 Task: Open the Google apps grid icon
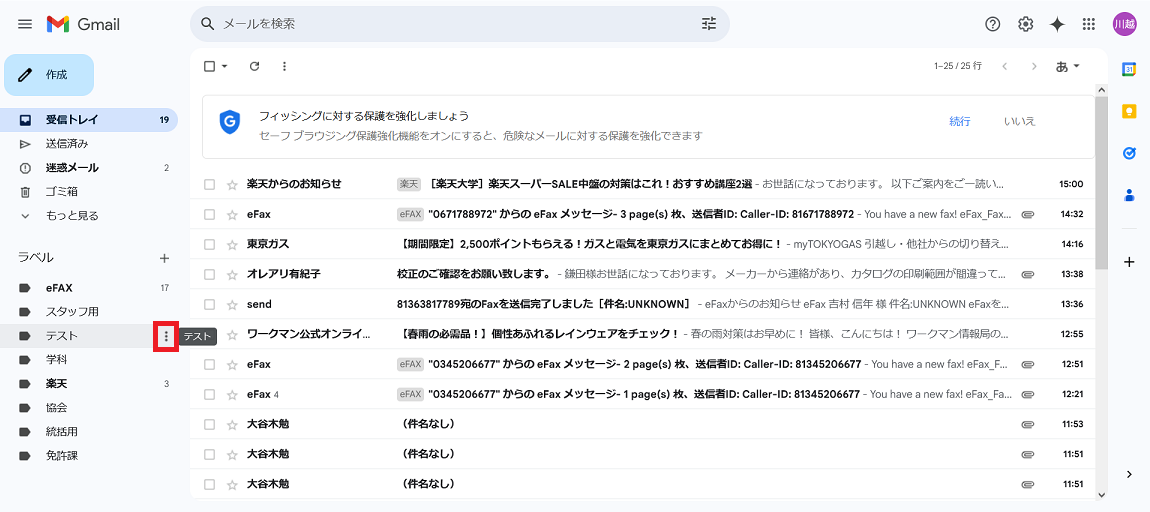(x=1089, y=24)
